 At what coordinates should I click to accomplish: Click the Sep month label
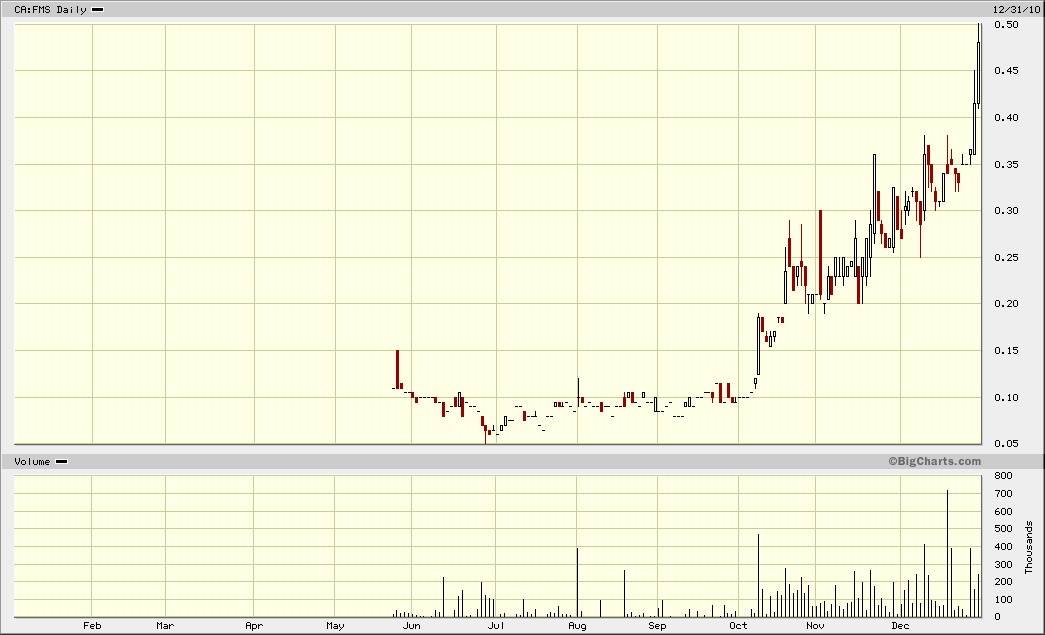[x=657, y=626]
